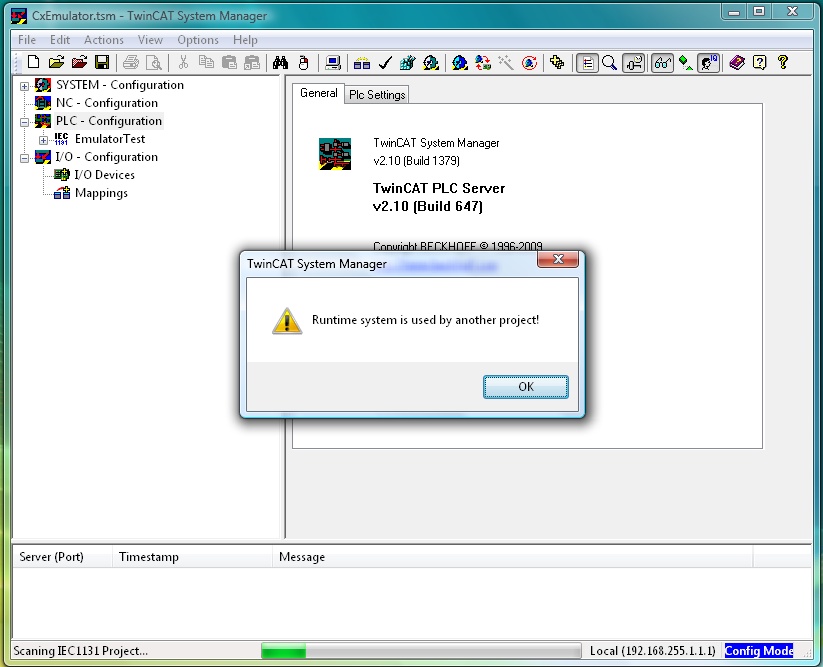Image resolution: width=823 pixels, height=667 pixels.
Task: Click the question bubble Help icon
Action: coord(759,63)
